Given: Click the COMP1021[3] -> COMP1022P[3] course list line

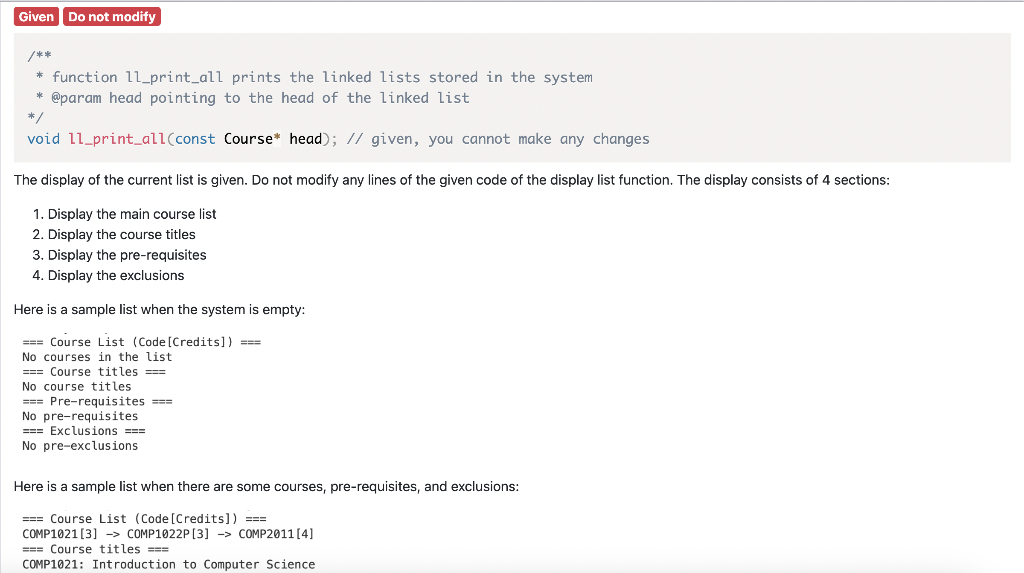Looking at the screenshot, I should [x=168, y=534].
